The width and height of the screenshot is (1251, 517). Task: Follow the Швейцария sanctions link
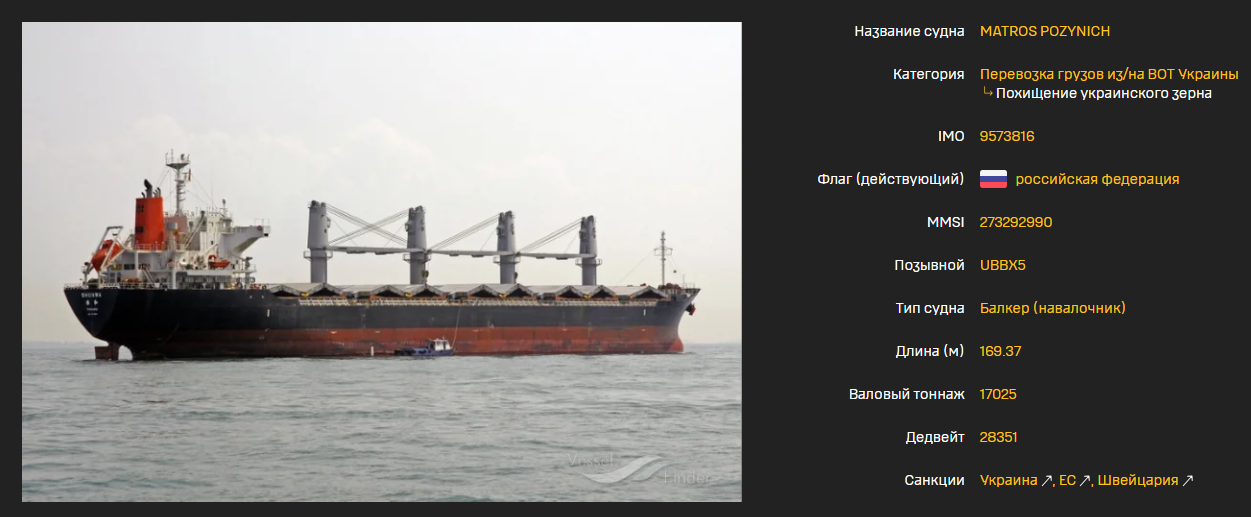(1138, 481)
